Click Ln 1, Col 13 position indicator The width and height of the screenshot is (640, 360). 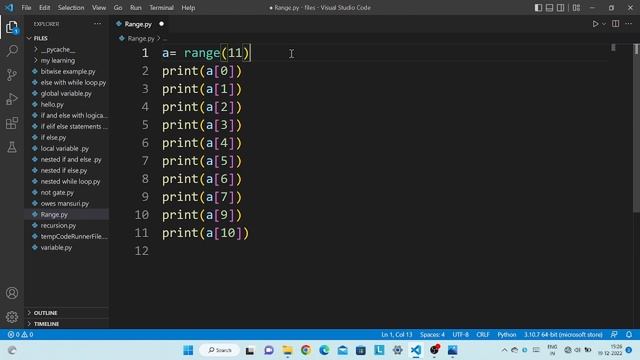tap(396, 334)
